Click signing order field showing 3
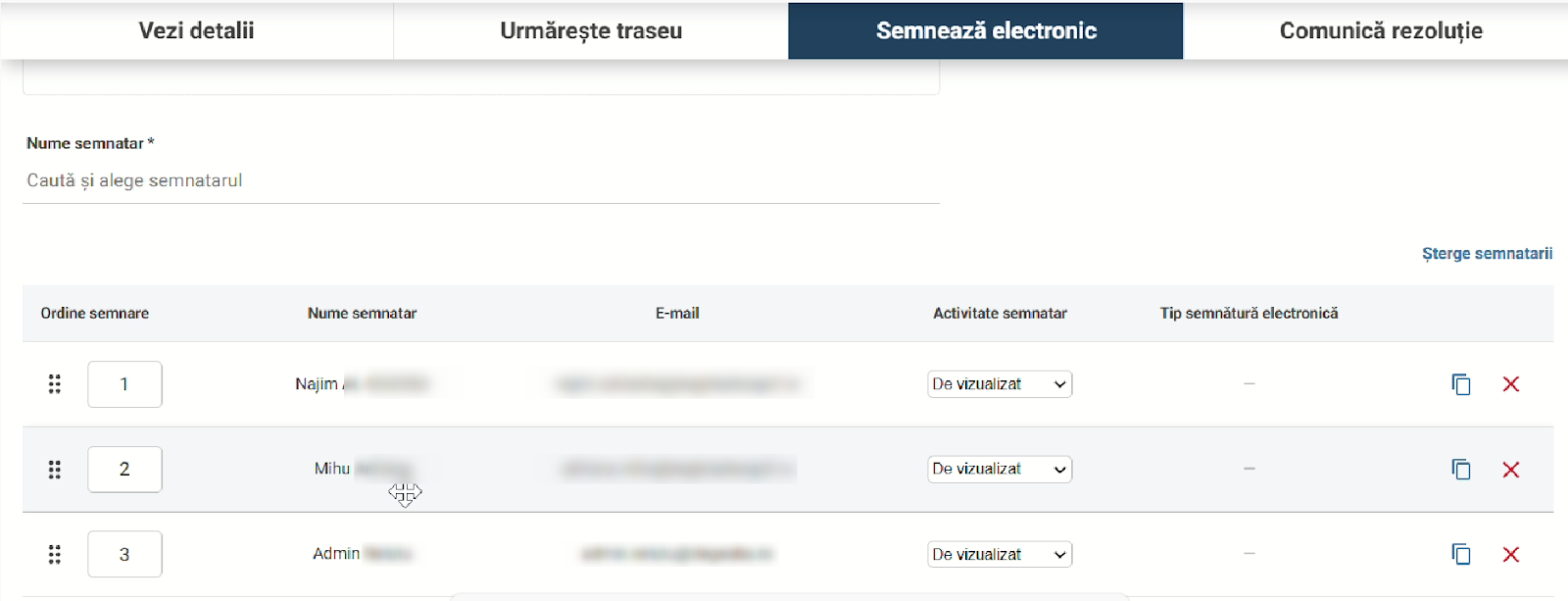 coord(124,555)
